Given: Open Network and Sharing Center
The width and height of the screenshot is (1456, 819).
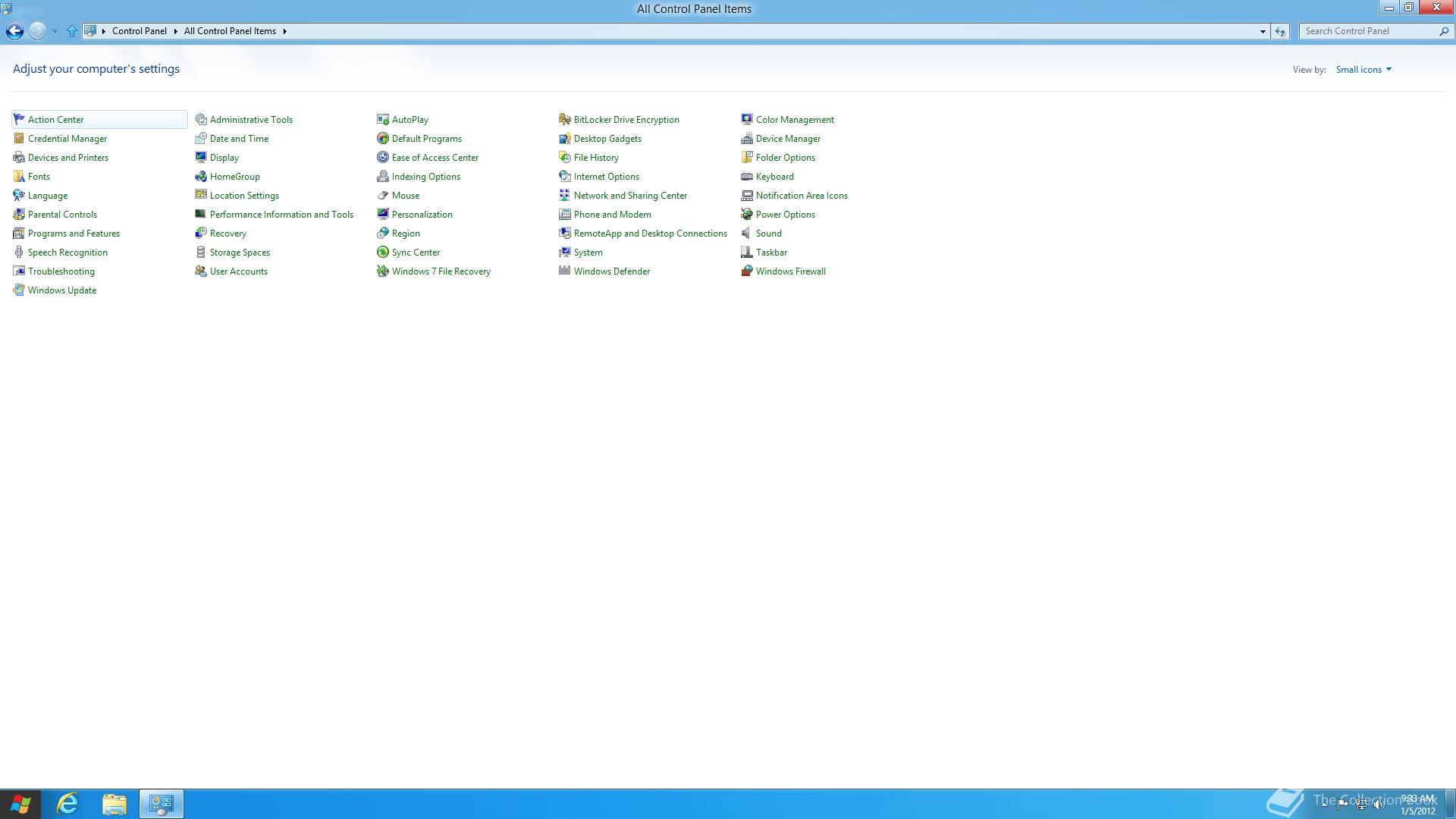Looking at the screenshot, I should click(x=630, y=196).
